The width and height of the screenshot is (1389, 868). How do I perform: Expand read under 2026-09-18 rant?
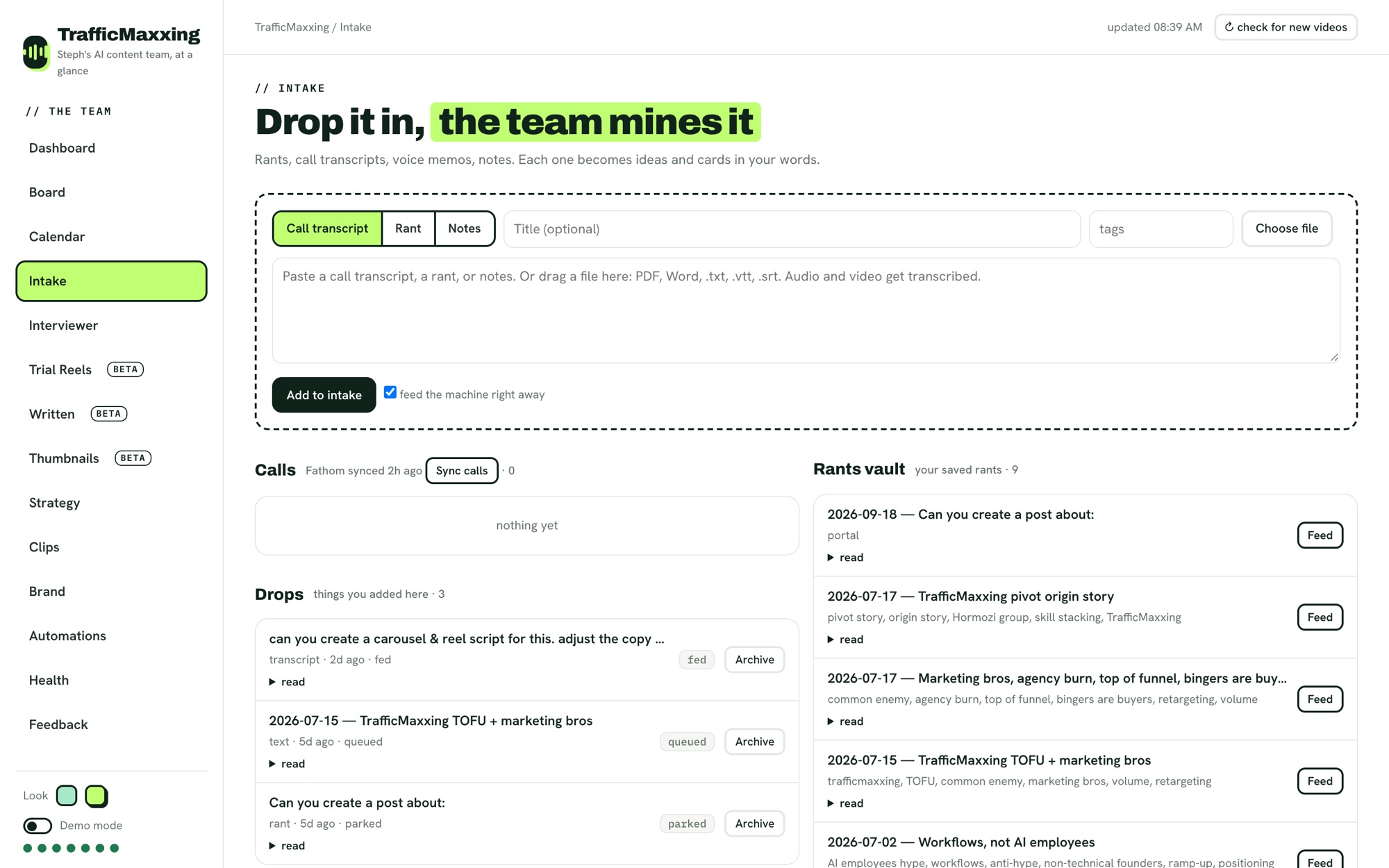[x=845, y=558]
